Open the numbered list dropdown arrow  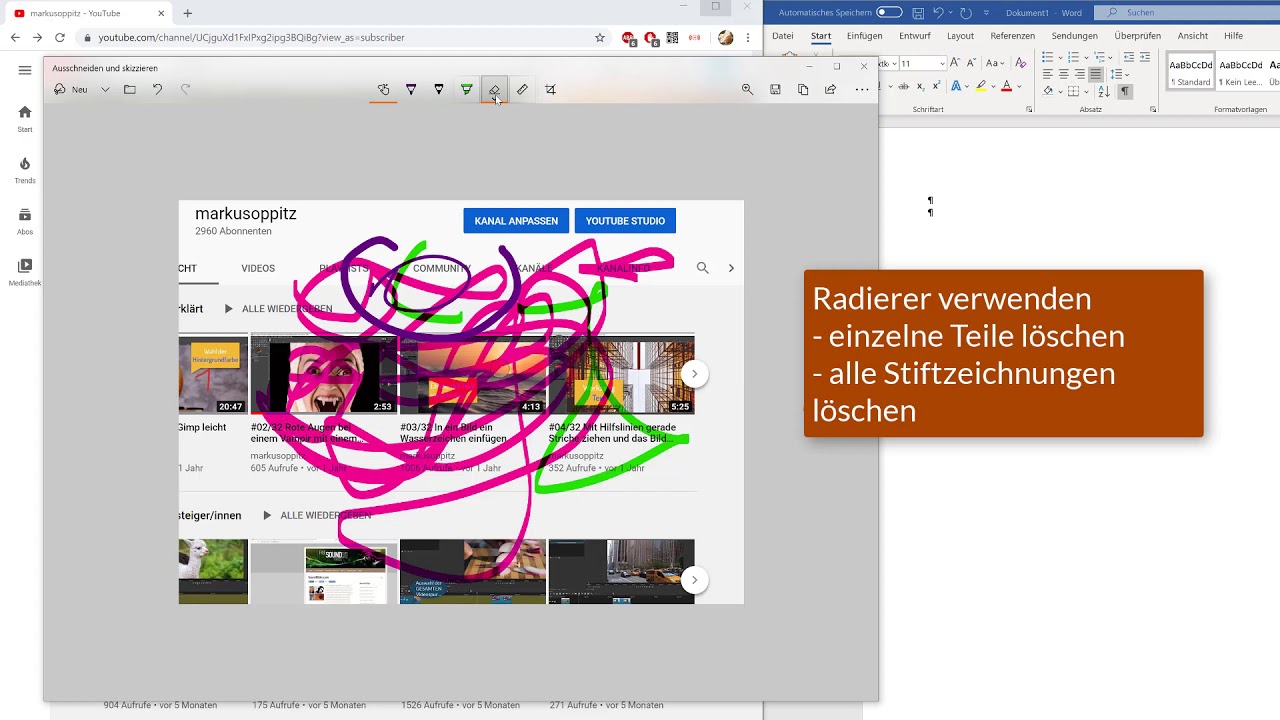coord(1086,57)
